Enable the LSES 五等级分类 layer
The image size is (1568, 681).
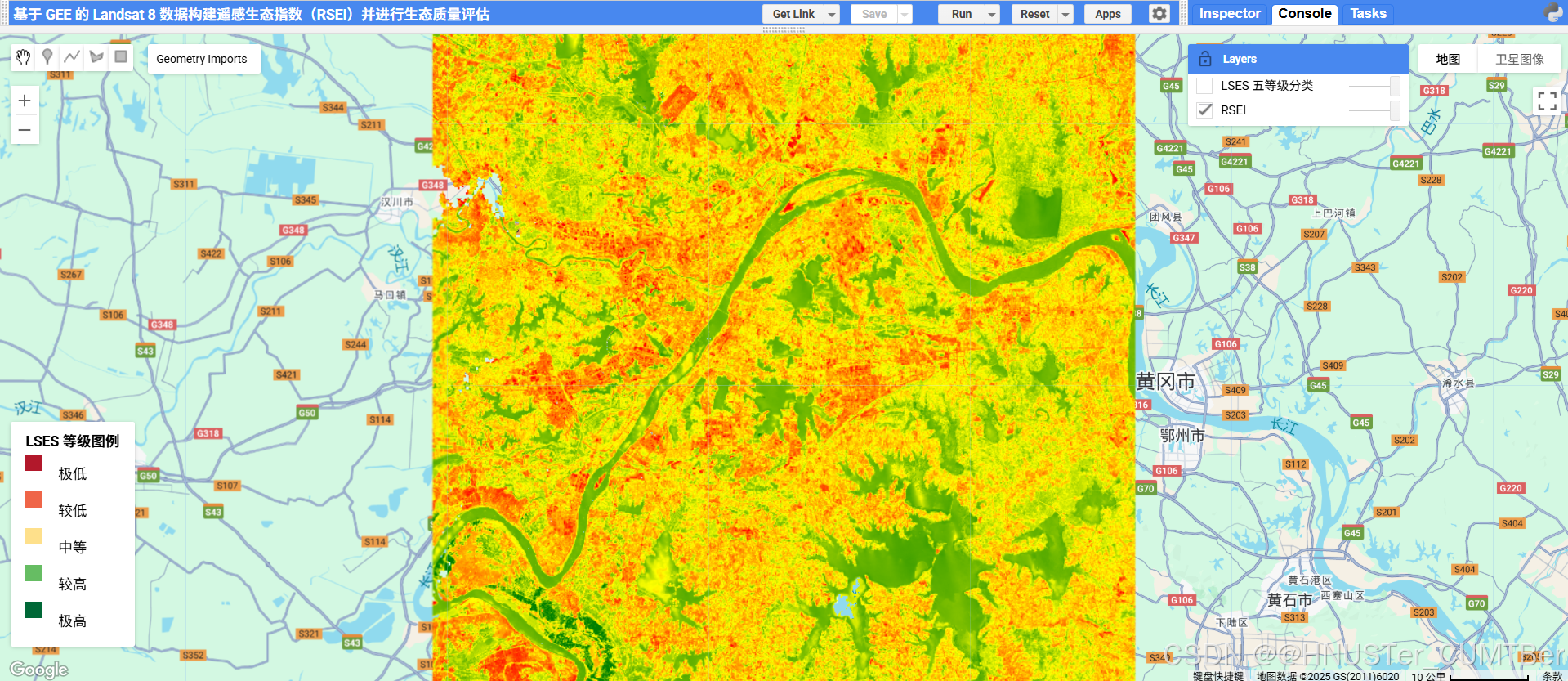pos(1204,86)
